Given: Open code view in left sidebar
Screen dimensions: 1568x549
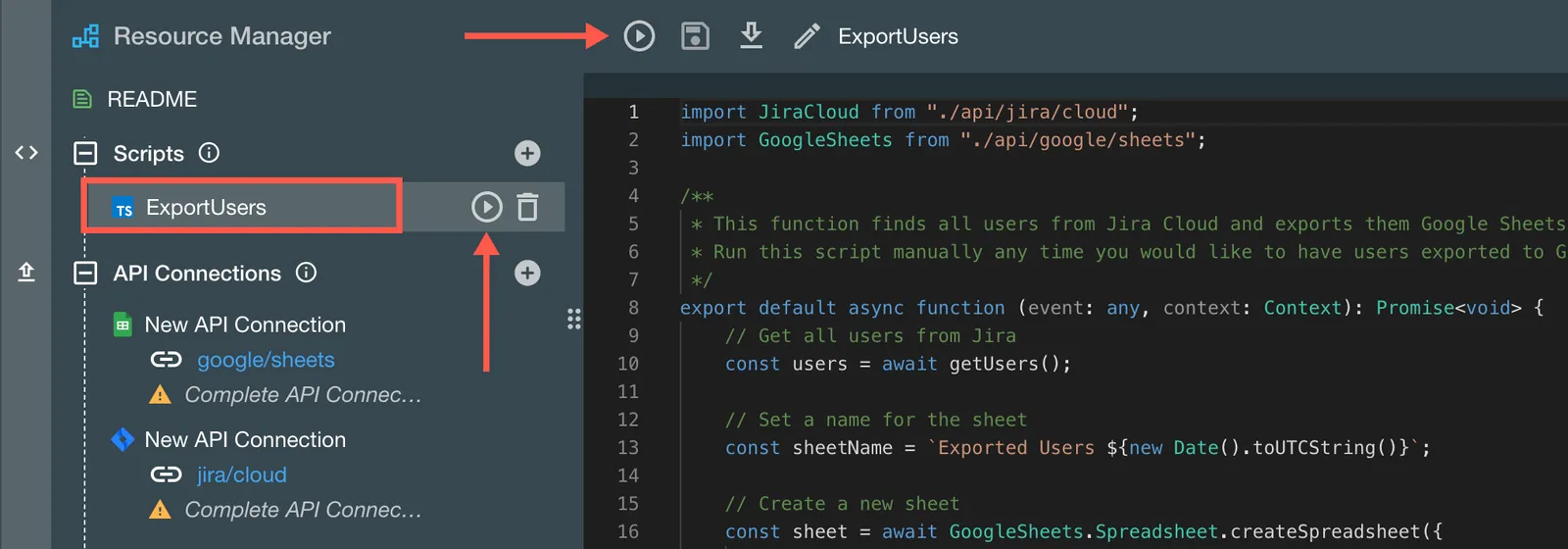Looking at the screenshot, I should click(x=26, y=153).
